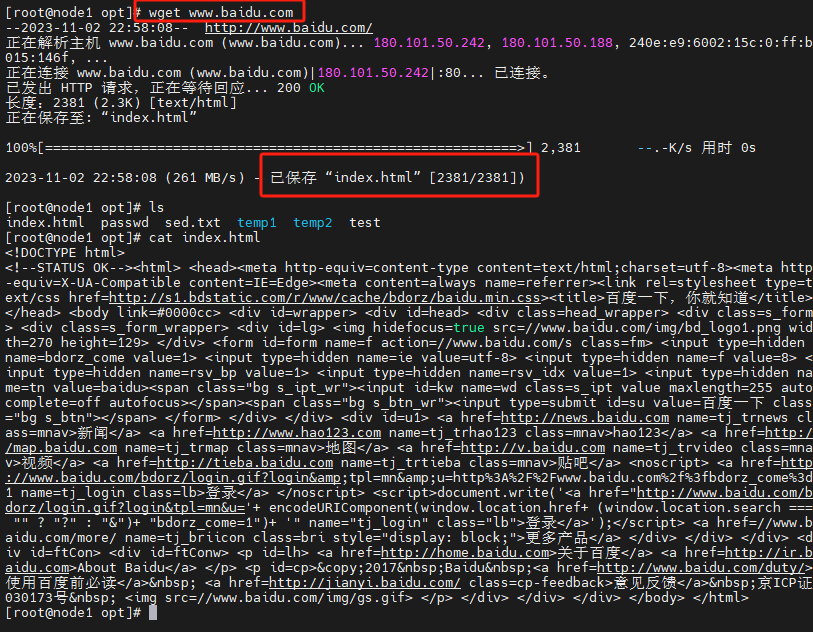The image size is (813, 632).
Task: Click the 'temp2' directory name
Action: [x=313, y=222]
